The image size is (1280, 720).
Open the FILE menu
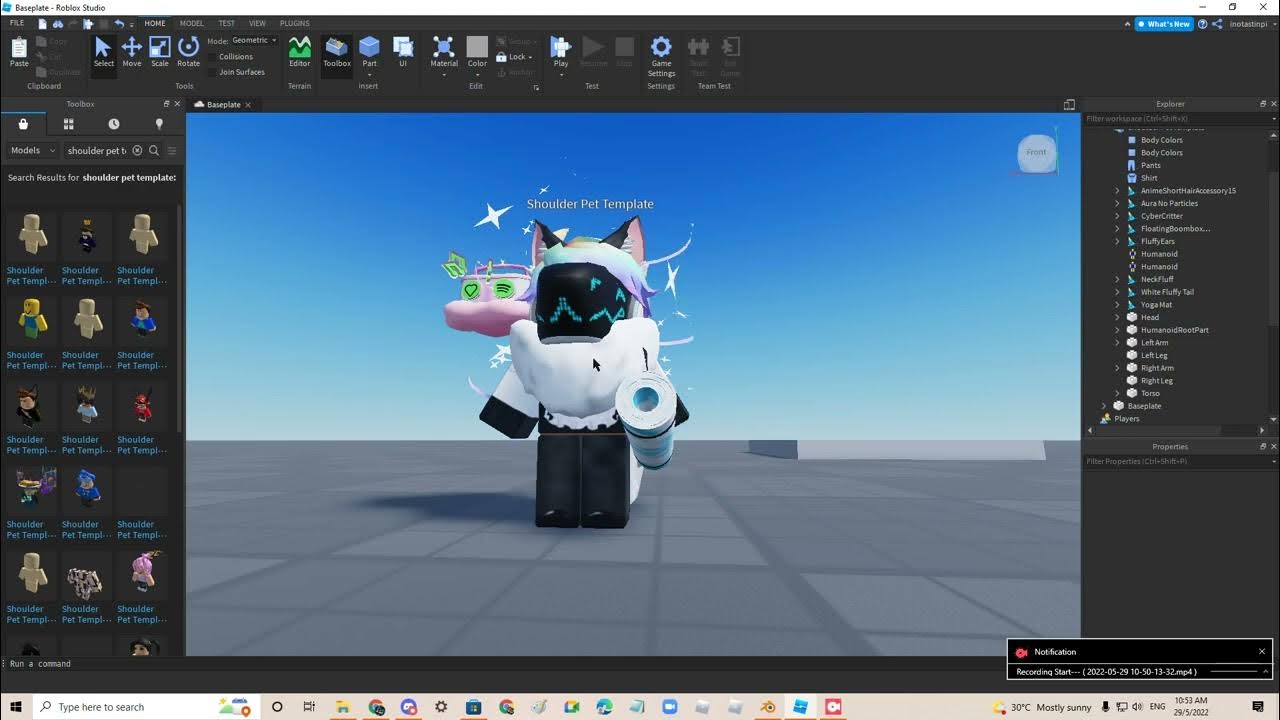click(17, 23)
